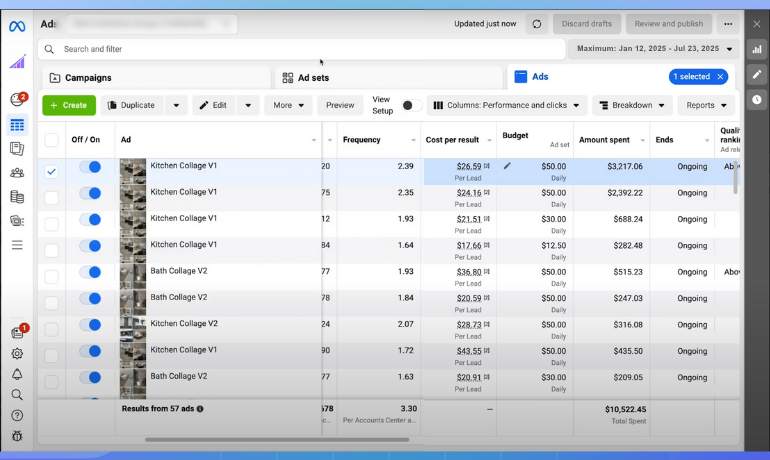Click the vertical scrollbar at the table's right edge
Viewport: 770px width, 460px height.
[736, 177]
